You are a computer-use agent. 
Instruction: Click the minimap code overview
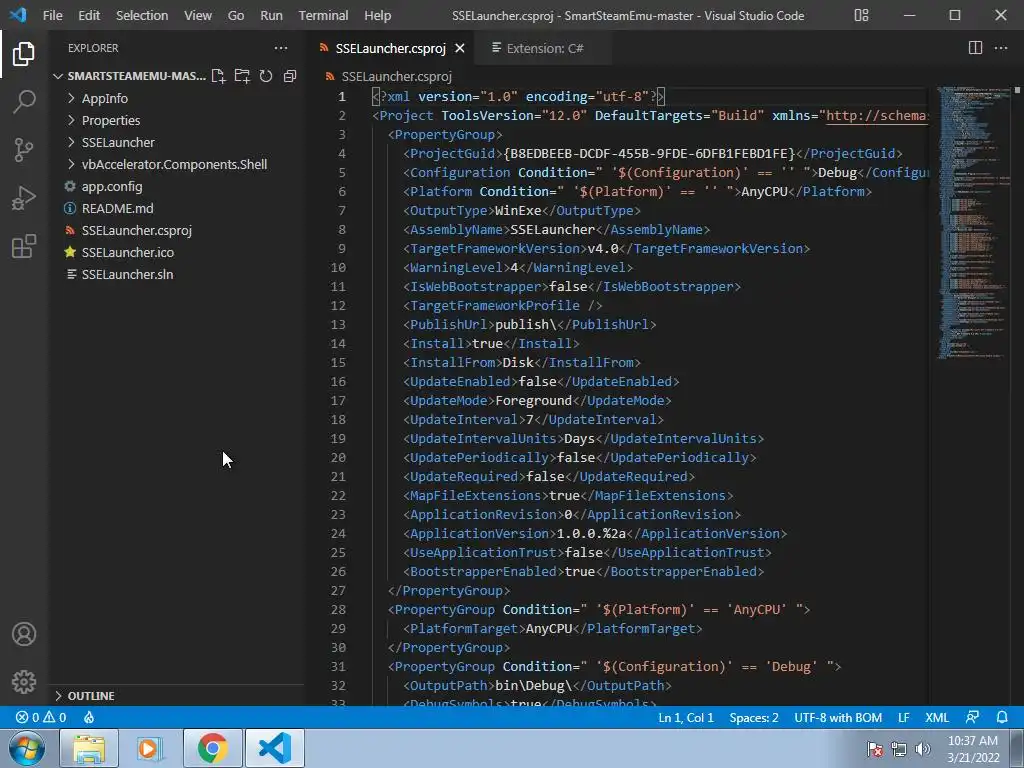973,222
